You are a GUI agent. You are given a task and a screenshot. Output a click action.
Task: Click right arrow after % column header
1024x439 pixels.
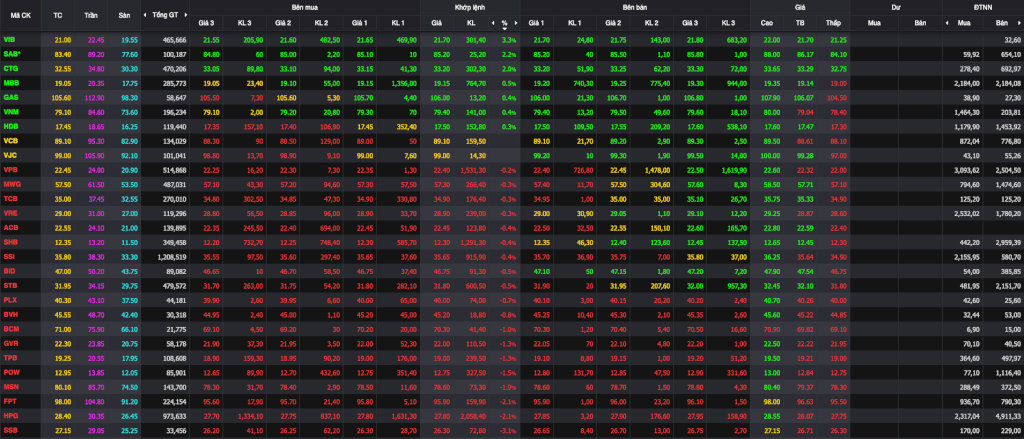pyautogui.click(x=516, y=23)
